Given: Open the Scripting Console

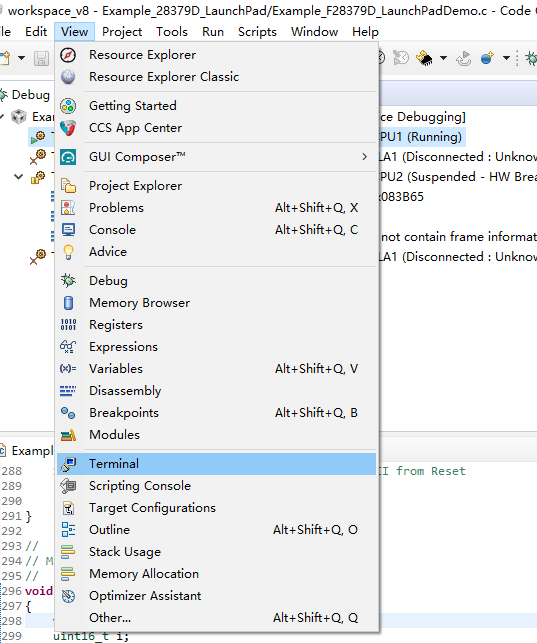Looking at the screenshot, I should pyautogui.click(x=216, y=486).
